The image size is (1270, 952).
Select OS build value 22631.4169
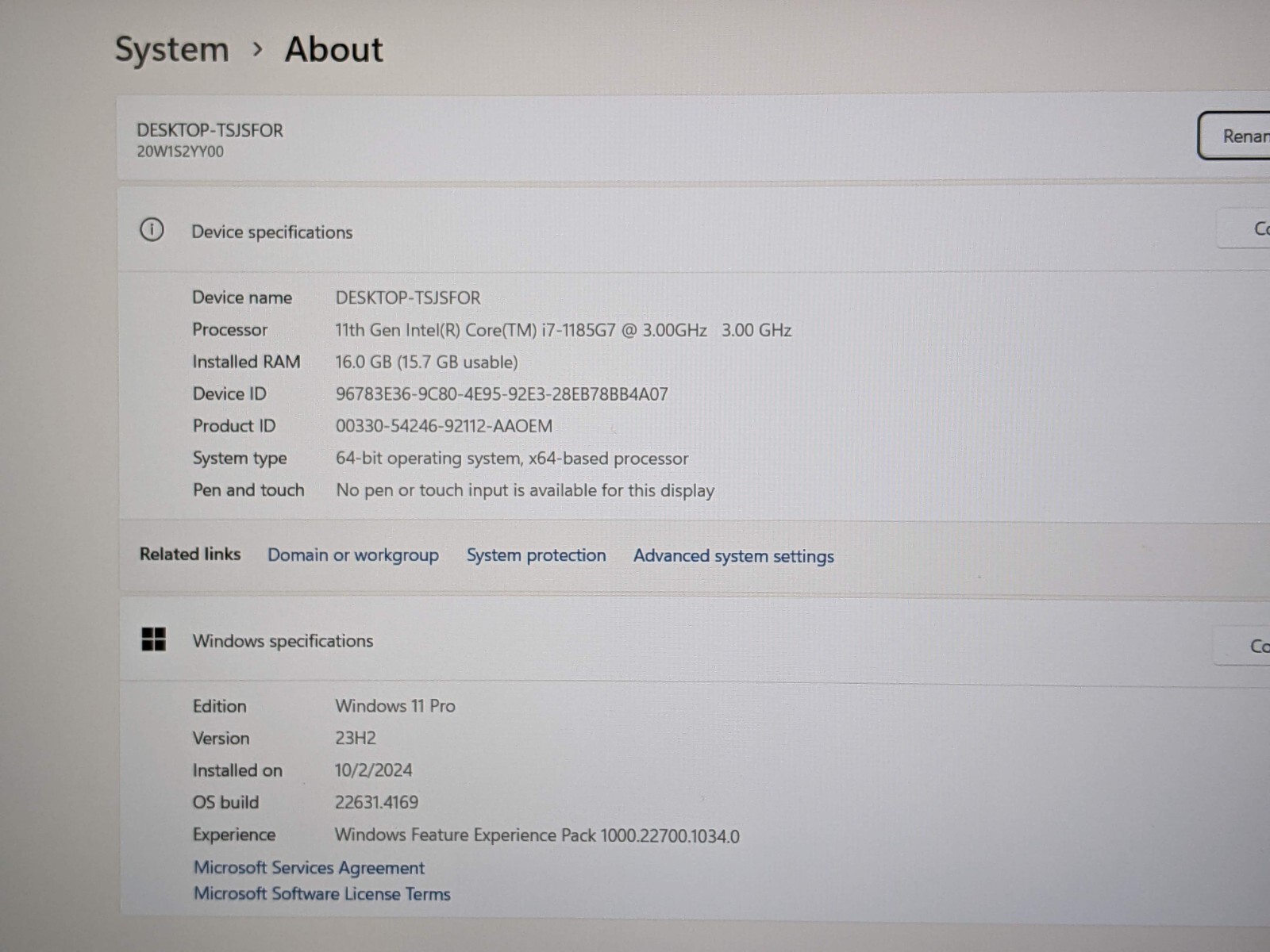[x=376, y=802]
